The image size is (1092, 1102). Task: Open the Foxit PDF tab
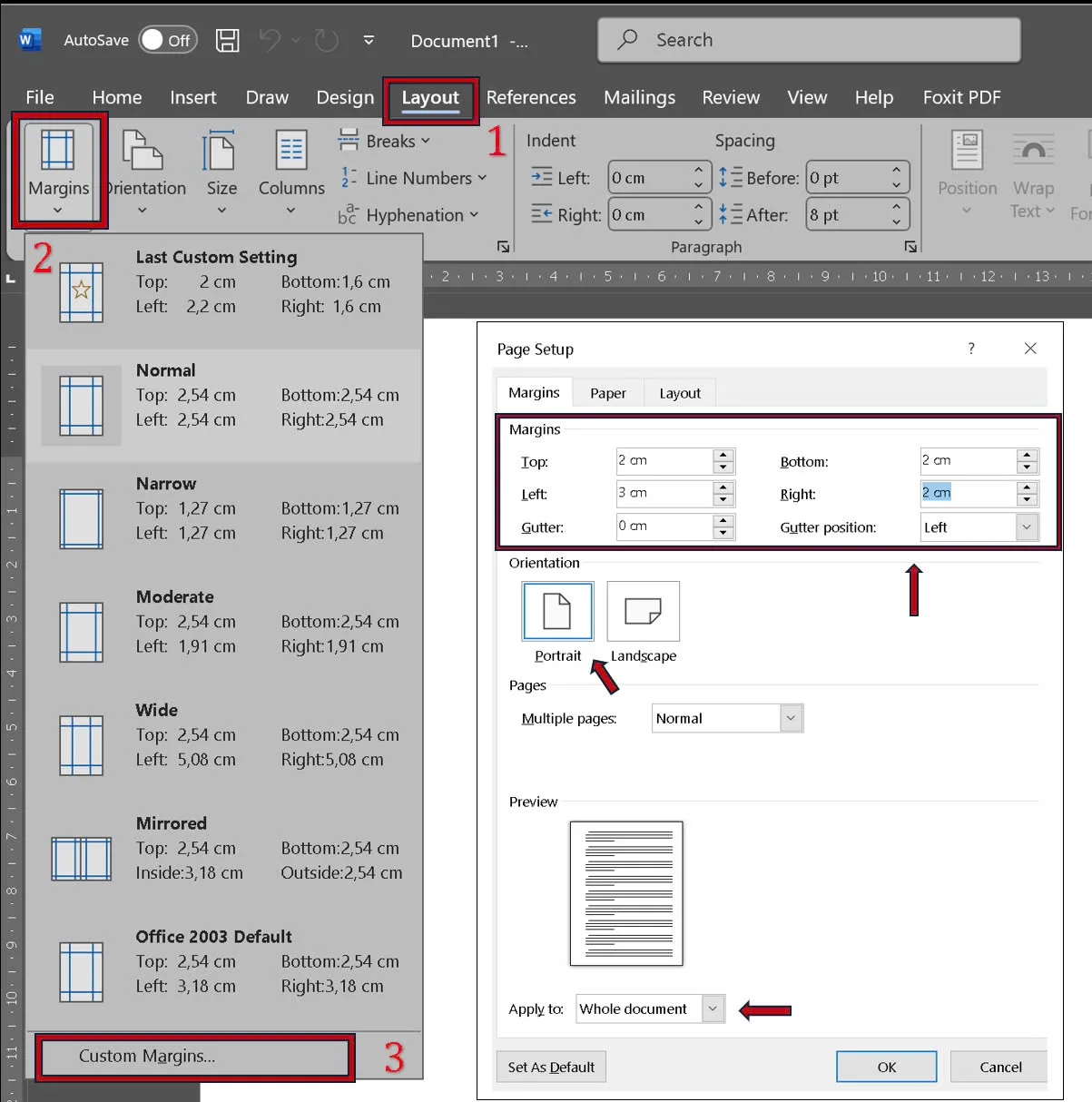point(962,97)
